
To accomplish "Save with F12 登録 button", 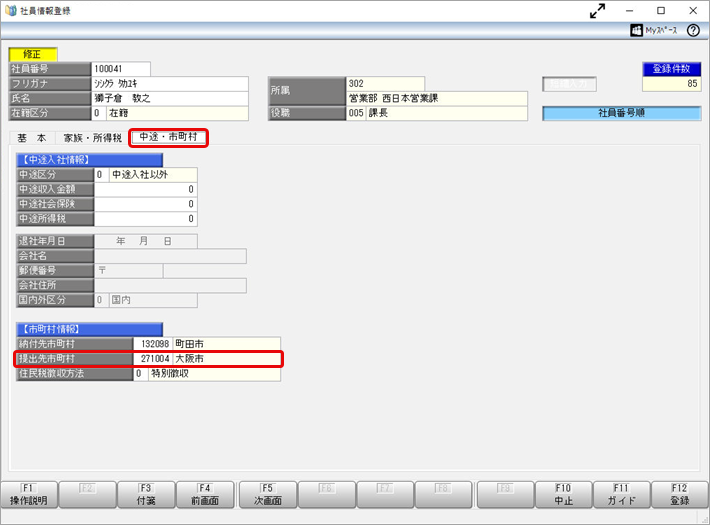I will 679,495.
